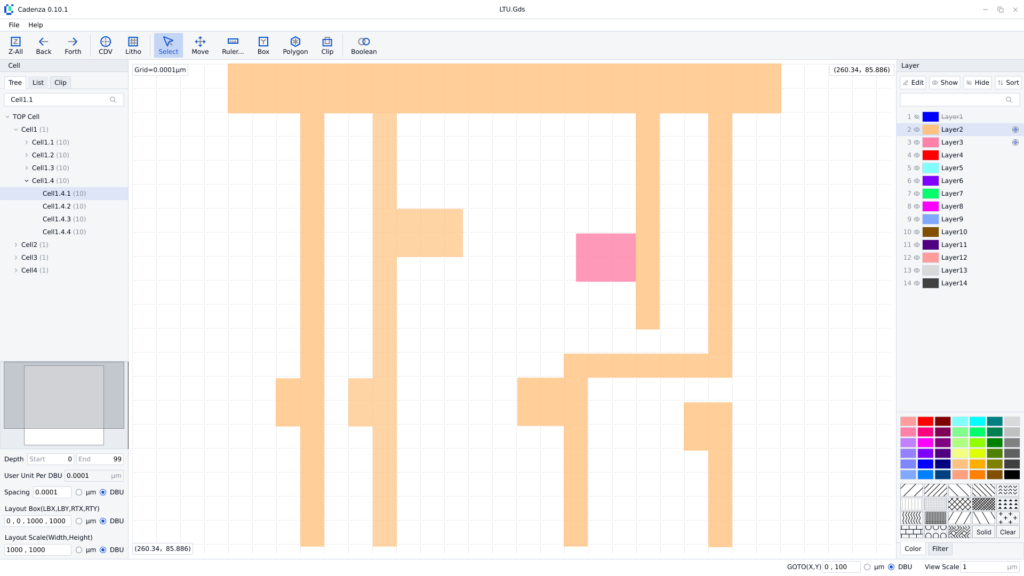Image resolution: width=1024 pixels, height=576 pixels.
Task: Click the Layer8 magenta color swatch
Action: click(930, 206)
